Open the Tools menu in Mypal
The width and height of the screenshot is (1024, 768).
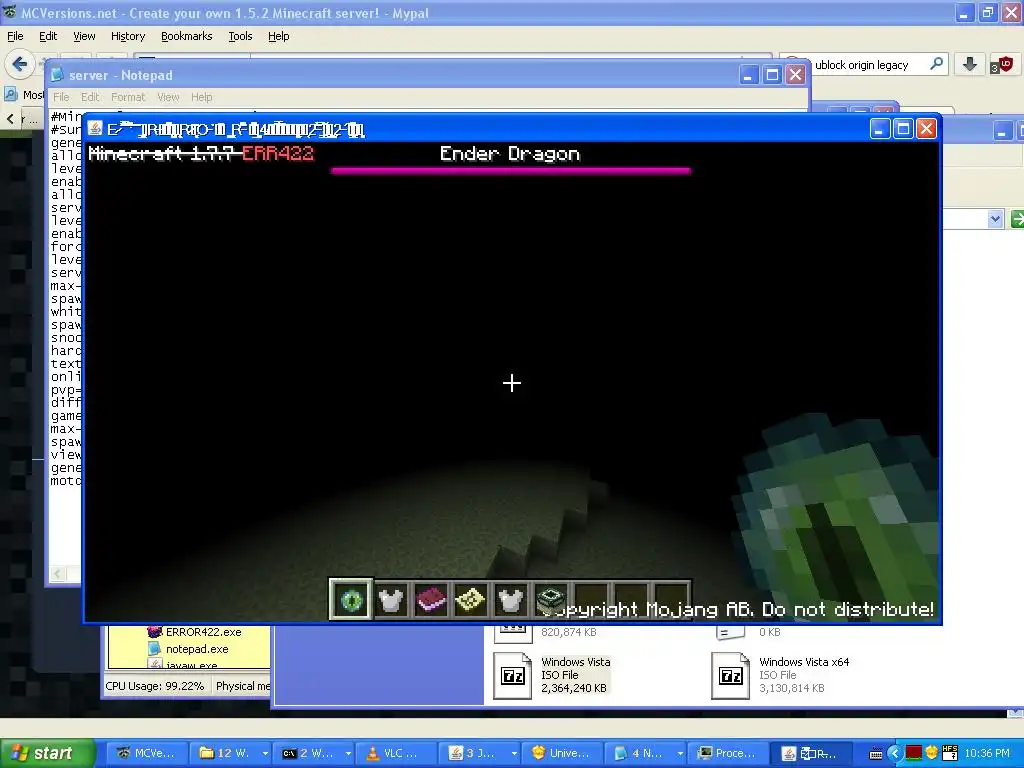[240, 36]
